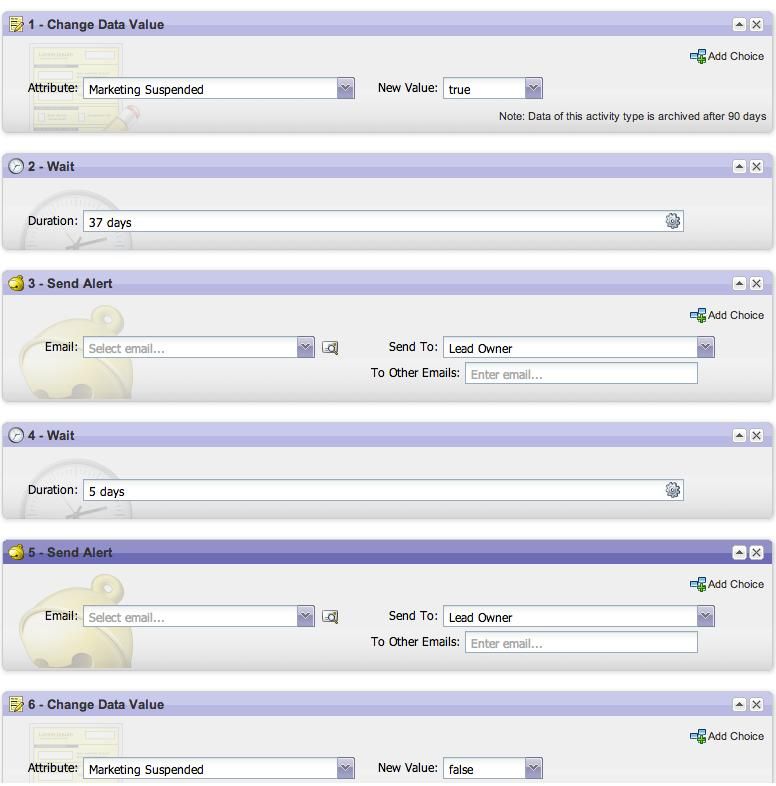The width and height of the screenshot is (776, 786).
Task: Collapse the step 4 Wait panel
Action: 739,436
